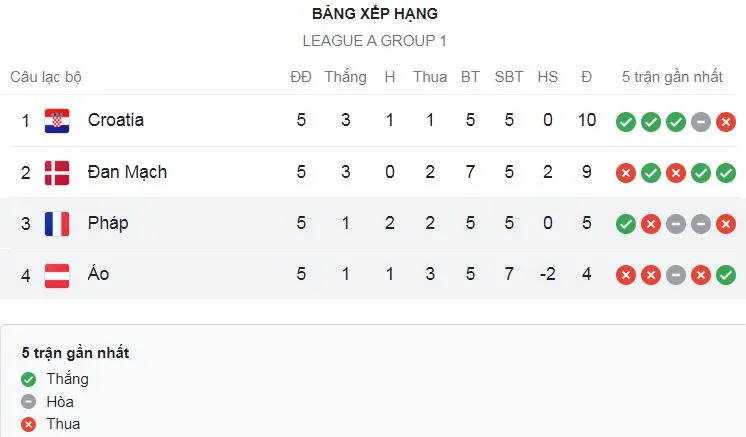Click the Croatia flag icon
746x437 pixels.
(57, 121)
